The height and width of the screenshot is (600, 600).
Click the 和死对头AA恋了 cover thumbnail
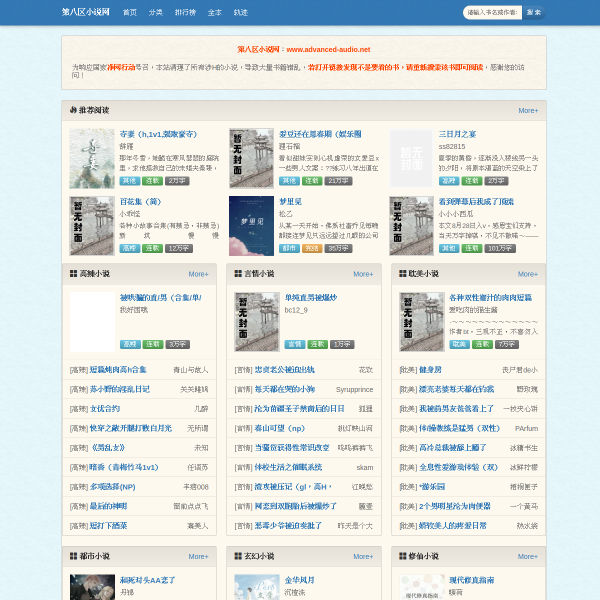(92, 587)
